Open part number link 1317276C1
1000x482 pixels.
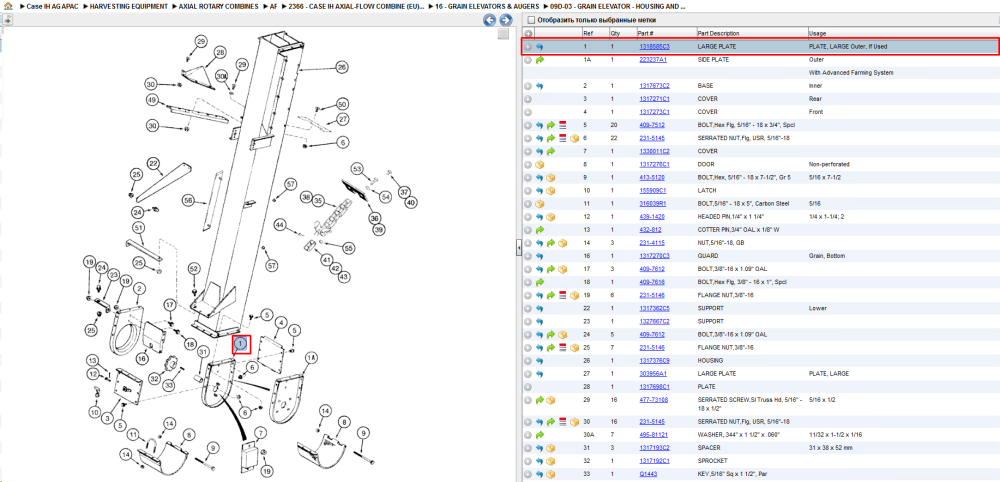coord(654,164)
